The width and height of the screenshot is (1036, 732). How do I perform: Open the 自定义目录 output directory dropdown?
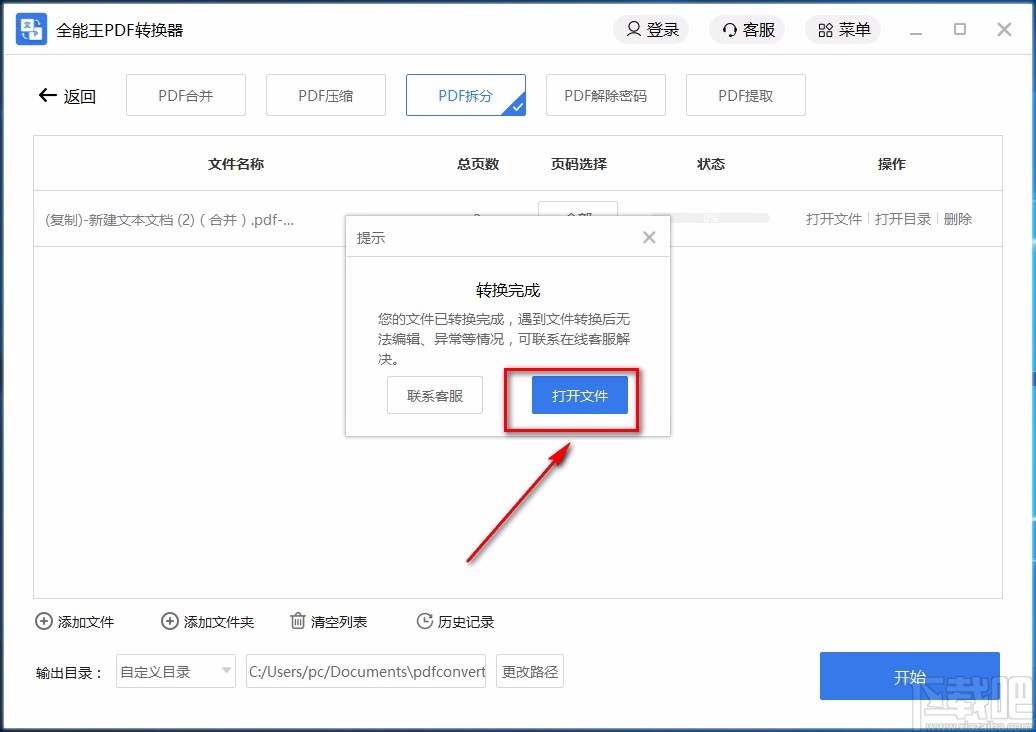pyautogui.click(x=175, y=671)
